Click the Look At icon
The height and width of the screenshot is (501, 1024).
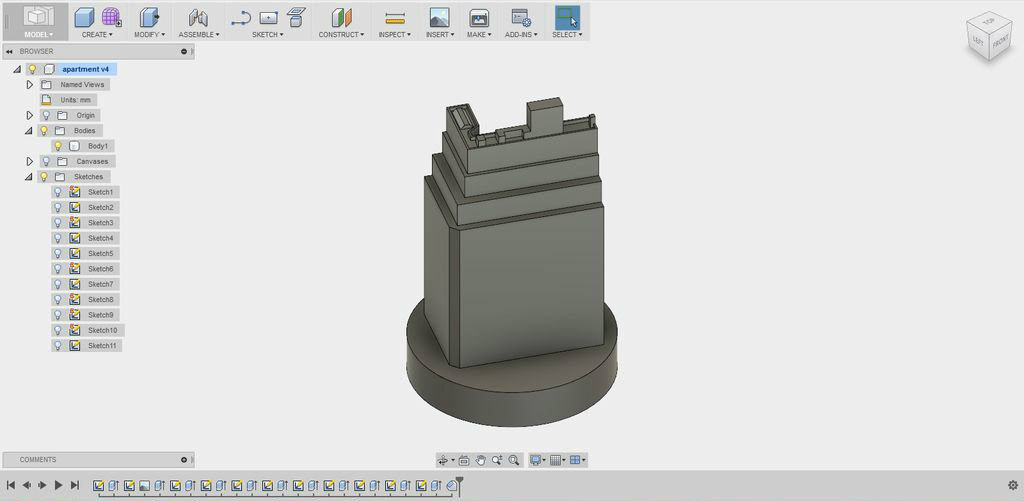466,460
